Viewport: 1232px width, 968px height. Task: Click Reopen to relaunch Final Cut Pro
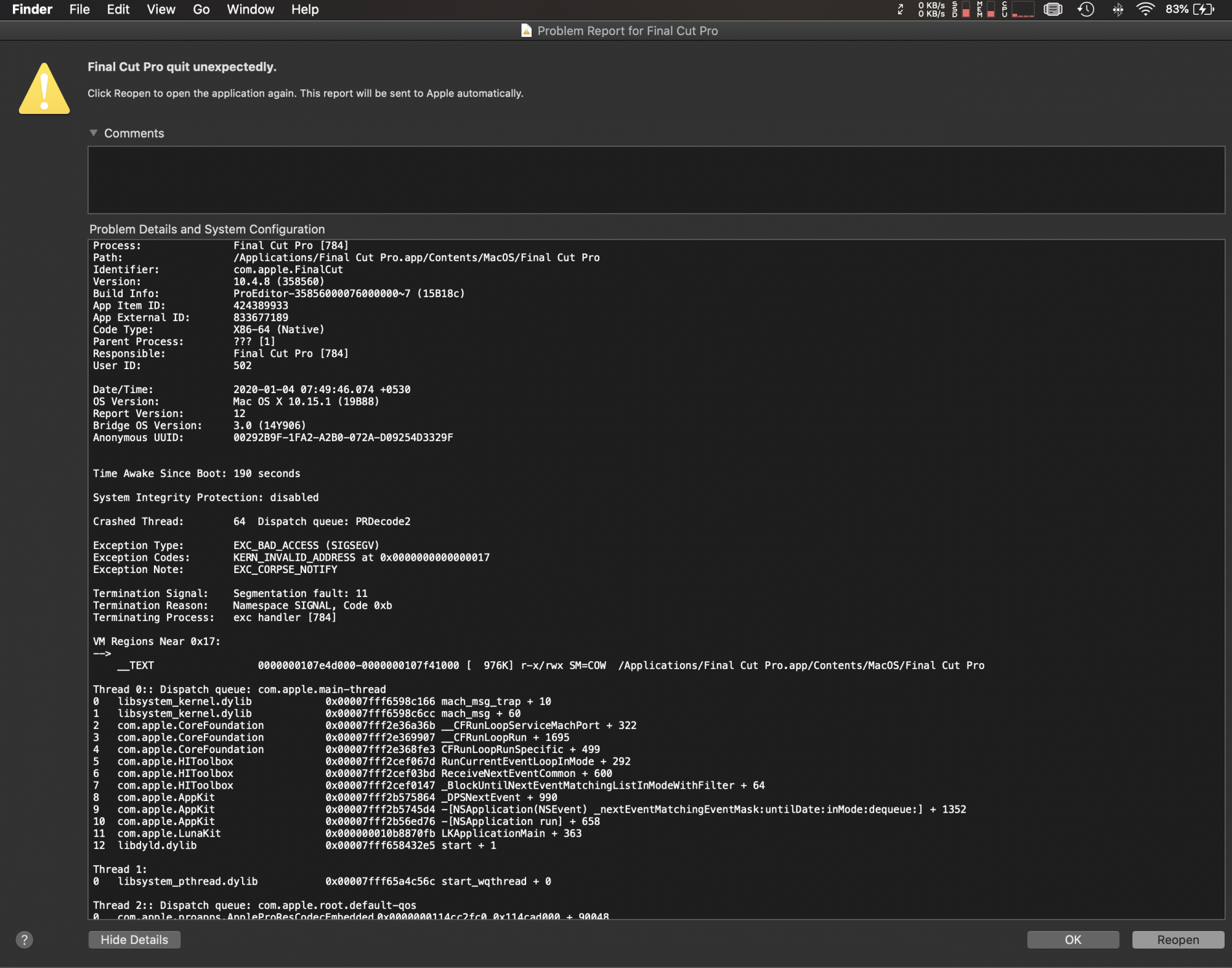coord(1178,940)
